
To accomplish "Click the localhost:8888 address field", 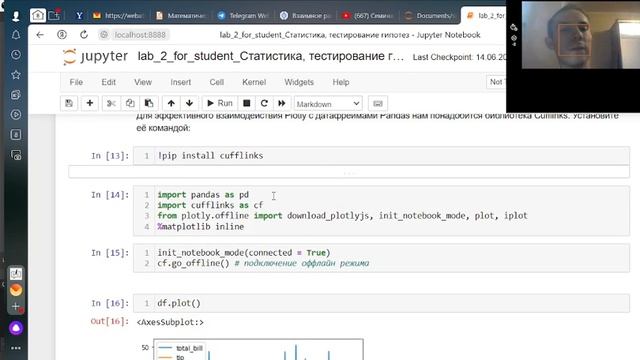I will click(140, 35).
